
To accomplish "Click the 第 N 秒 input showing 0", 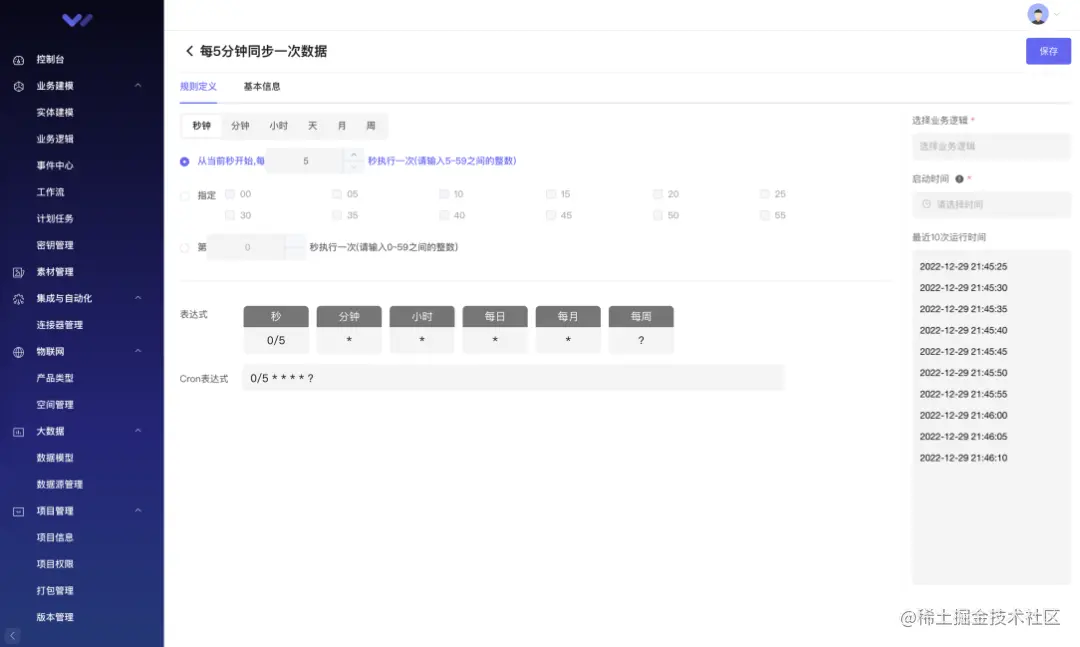I will coord(247,247).
